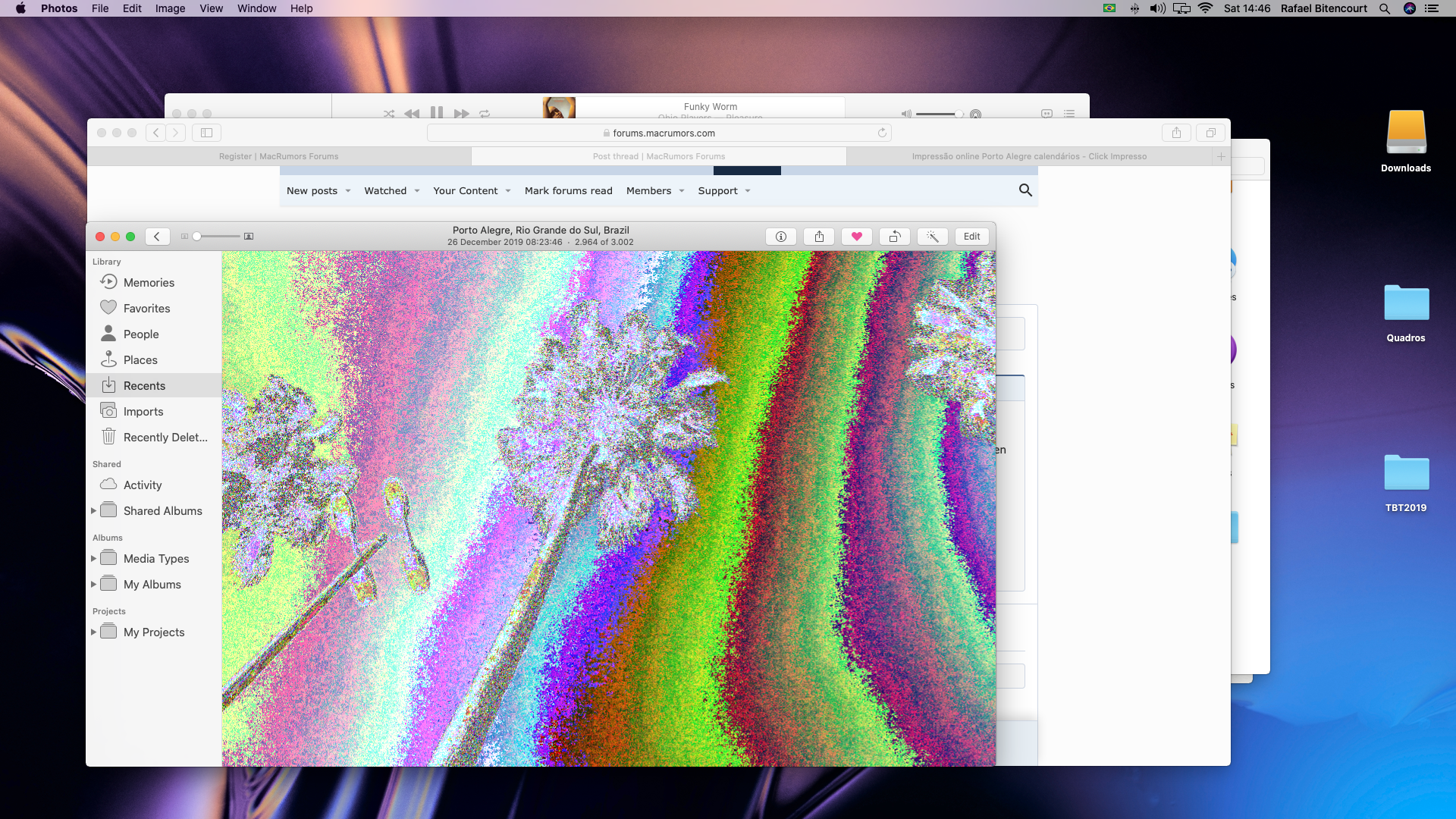Click the photo Info button
The image size is (1456, 819).
click(780, 237)
